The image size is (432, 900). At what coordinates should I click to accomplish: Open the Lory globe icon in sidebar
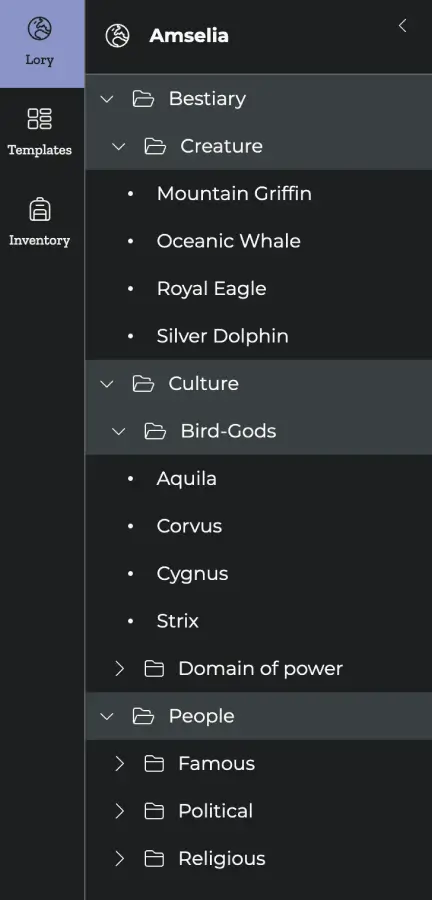[40, 29]
